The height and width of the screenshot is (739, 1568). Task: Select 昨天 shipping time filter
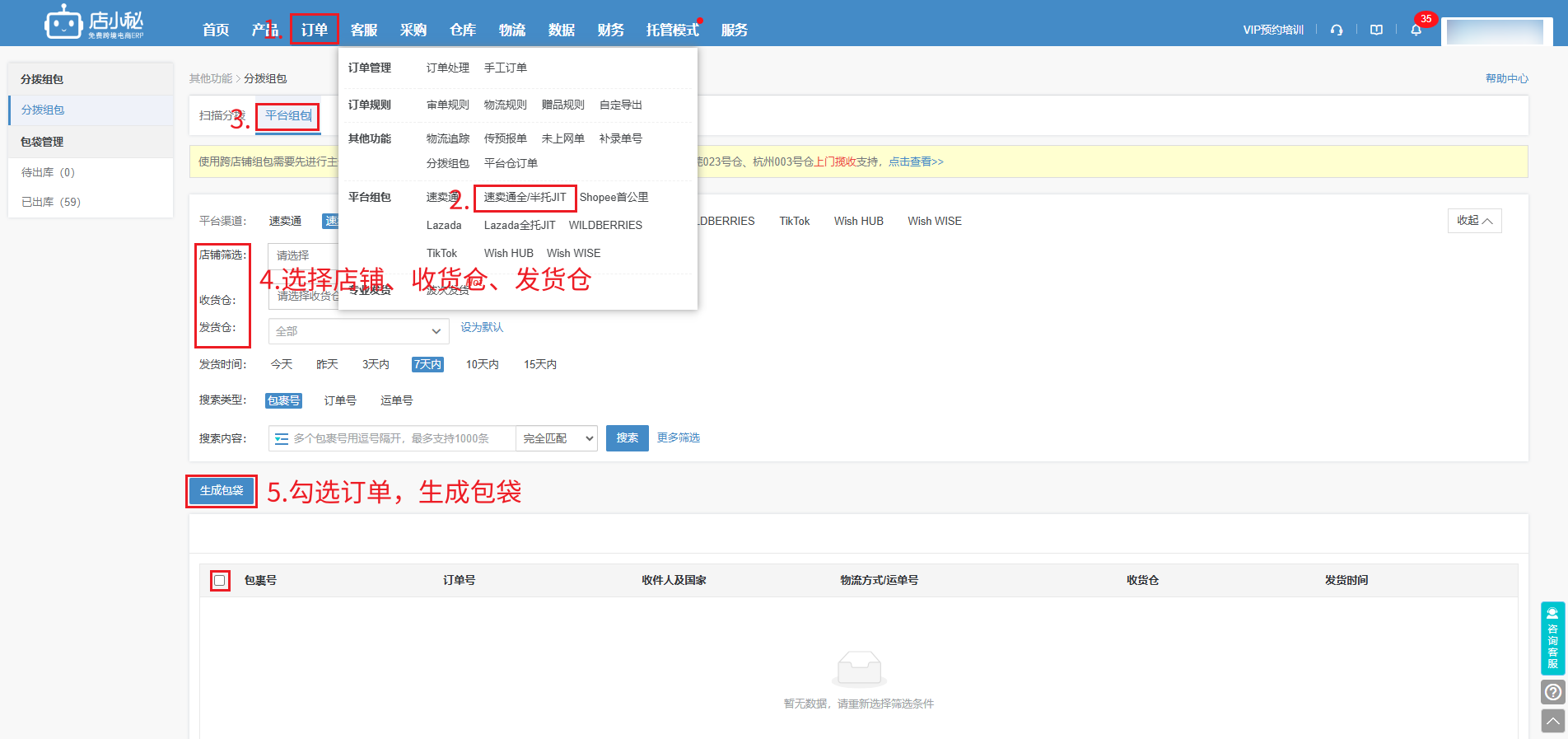point(327,364)
